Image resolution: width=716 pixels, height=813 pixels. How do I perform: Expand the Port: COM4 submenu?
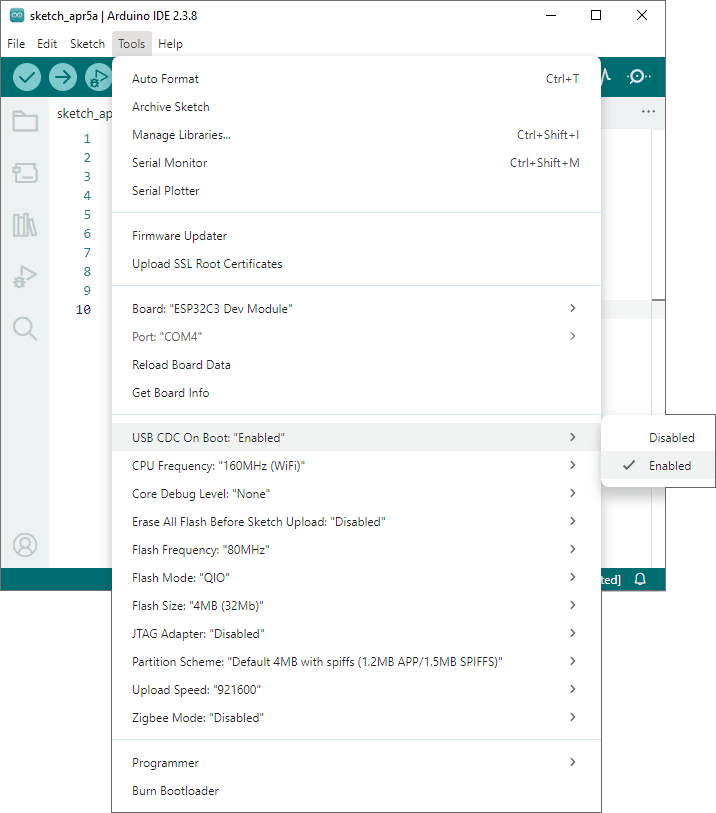tap(356, 337)
